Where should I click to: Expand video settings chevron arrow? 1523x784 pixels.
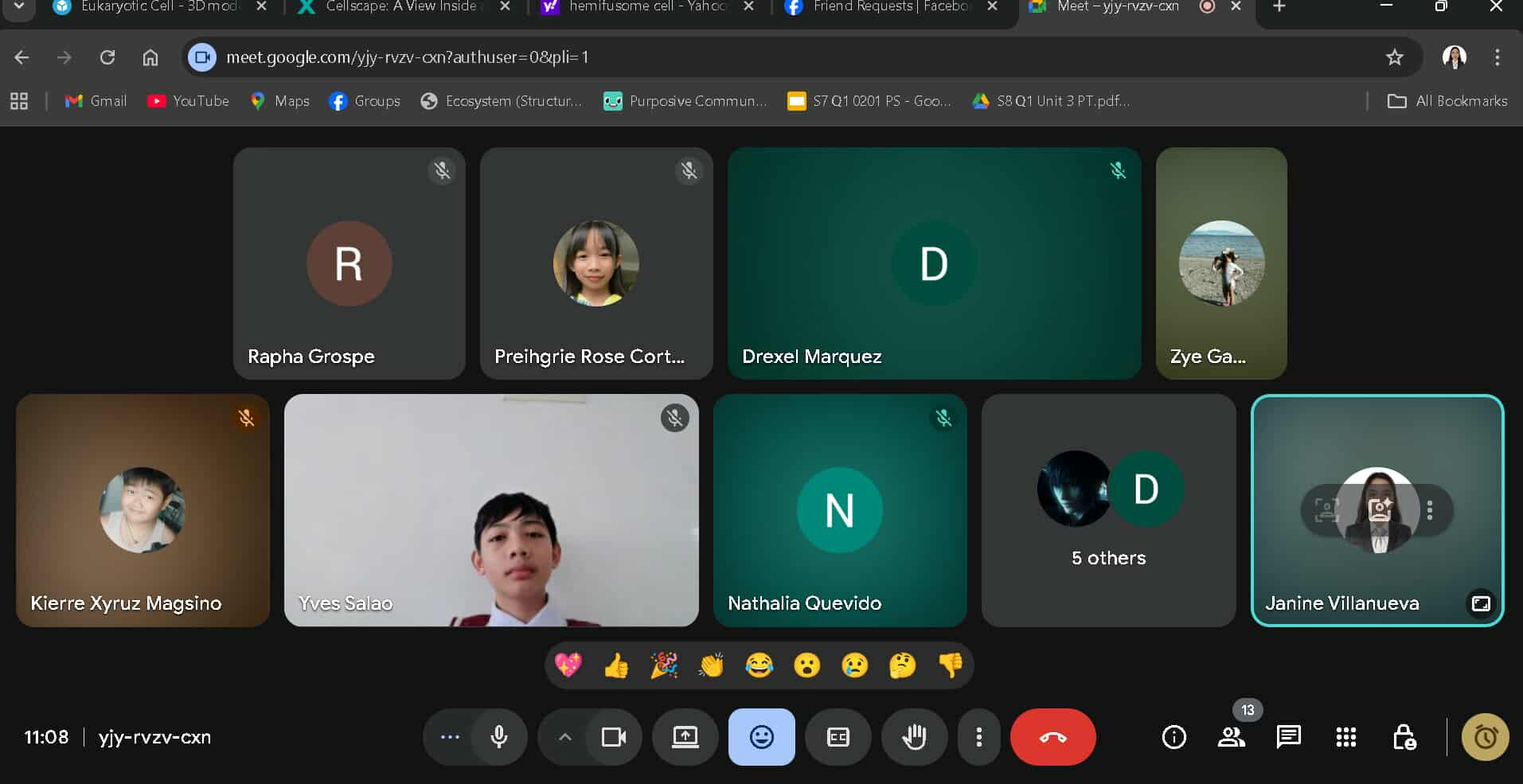coord(564,737)
